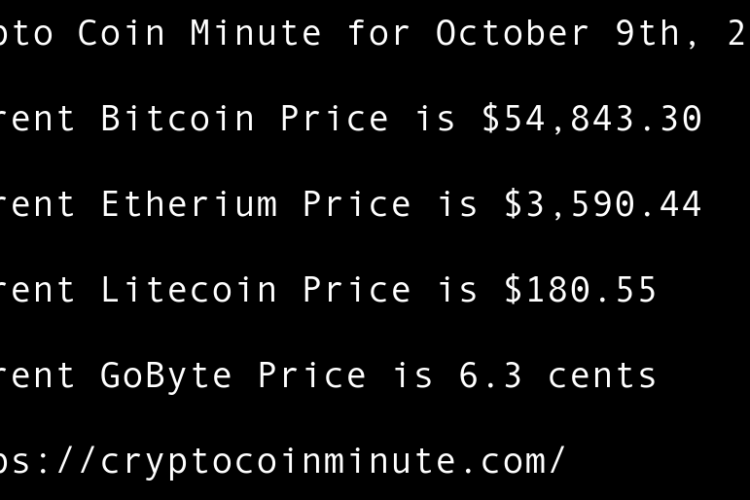Viewport: 750px width, 500px height.
Task: Click the word cents
Action: coord(602,376)
